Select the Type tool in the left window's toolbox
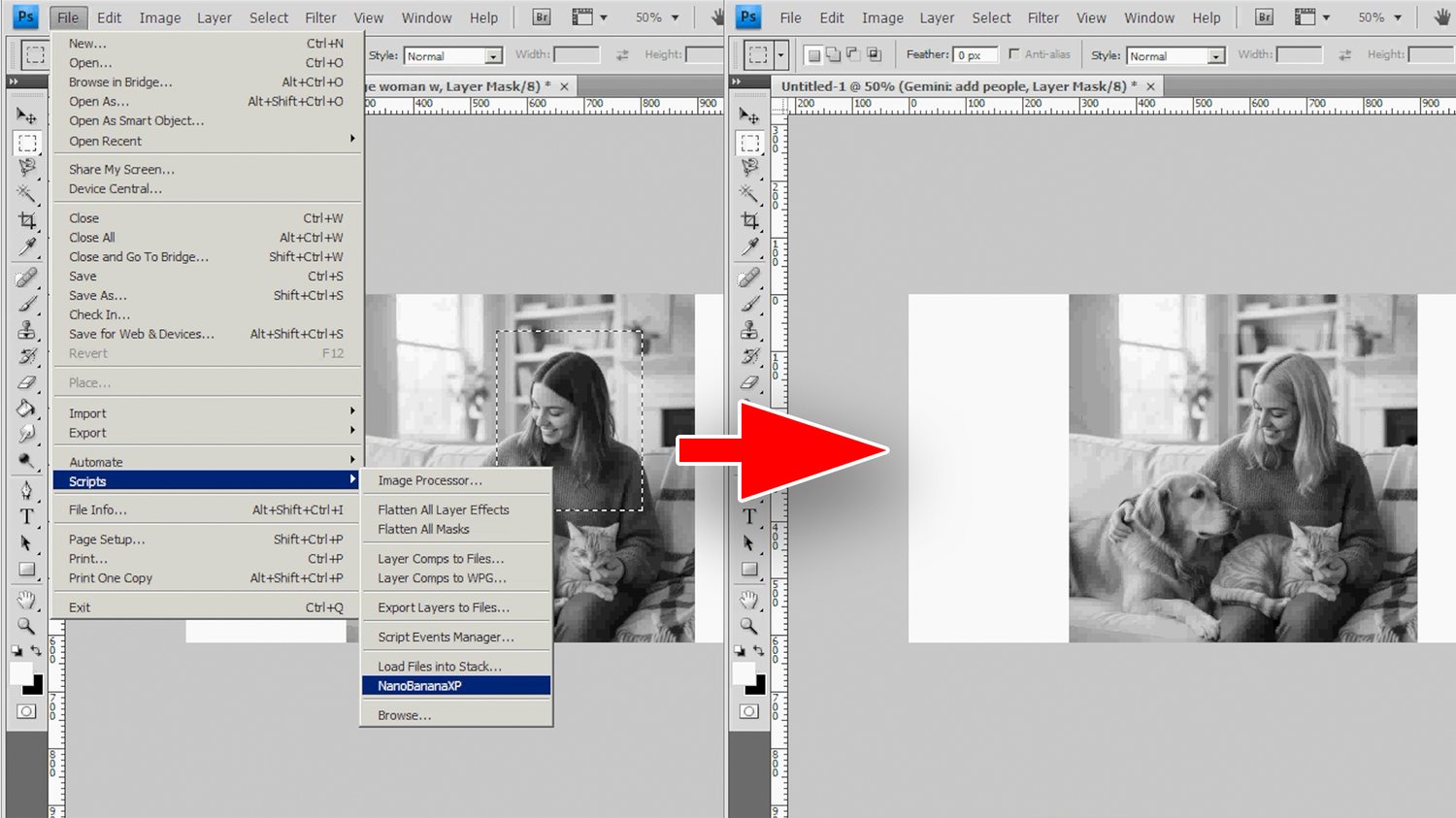This screenshot has width=1456, height=818. point(26,516)
